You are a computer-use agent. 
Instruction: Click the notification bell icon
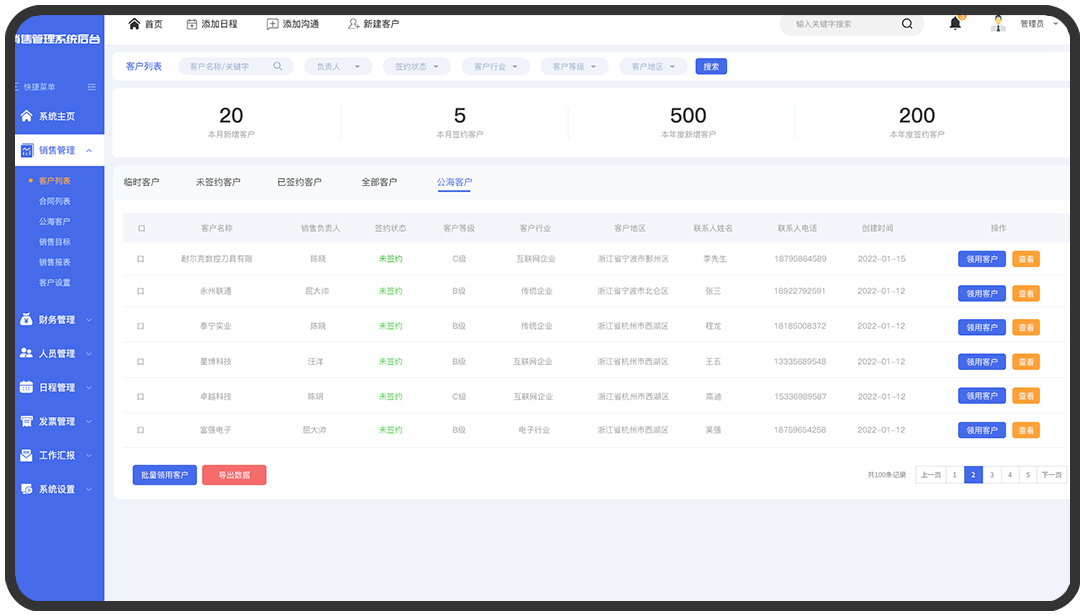pos(955,24)
